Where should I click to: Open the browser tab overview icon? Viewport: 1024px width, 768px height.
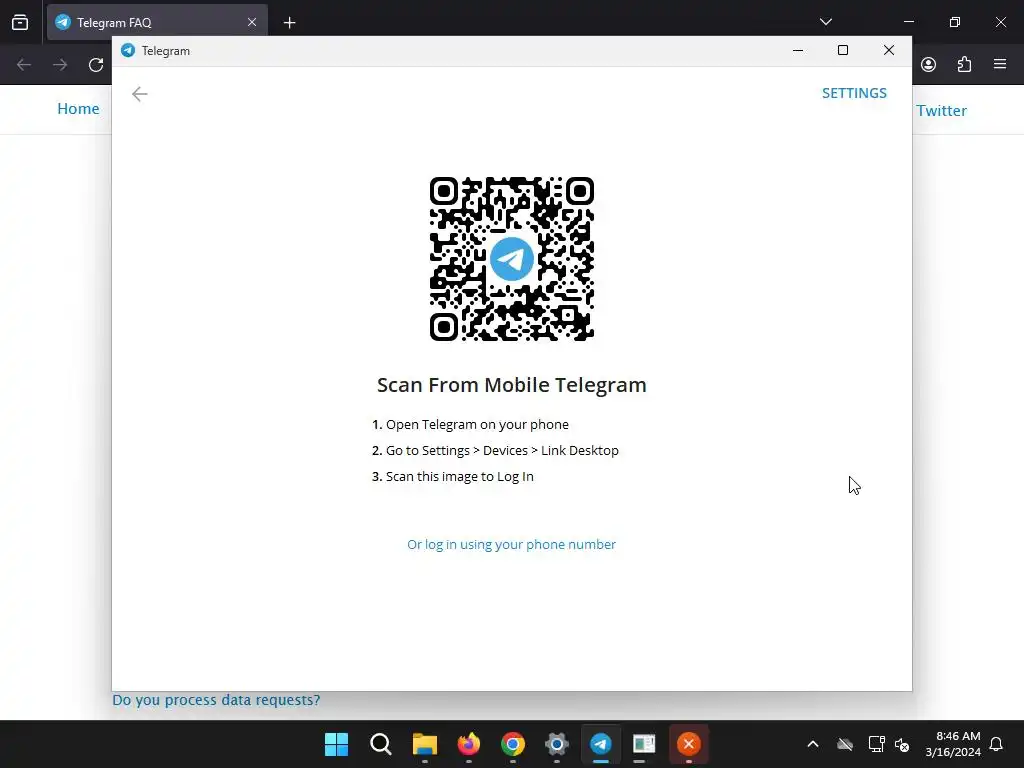point(20,22)
